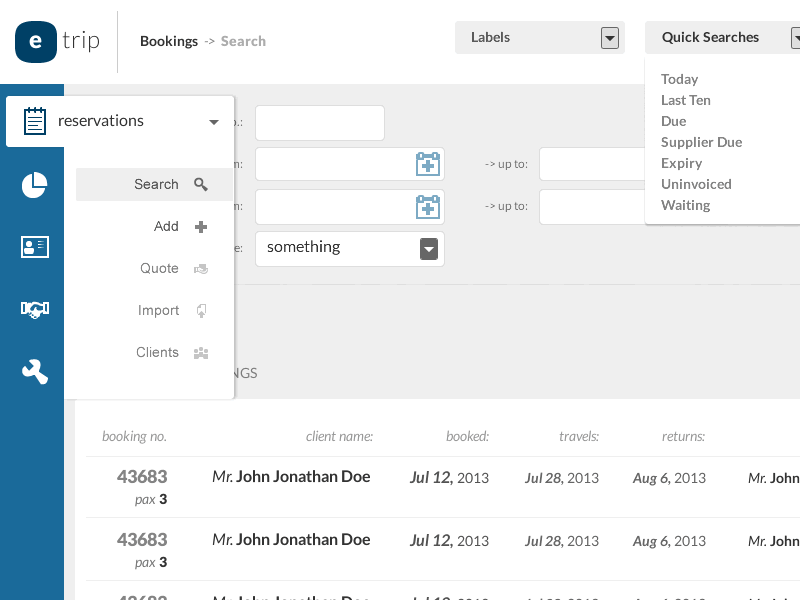Click the handshake suppliers icon in sidebar
Screen dimensions: 800x600
click(x=33, y=309)
